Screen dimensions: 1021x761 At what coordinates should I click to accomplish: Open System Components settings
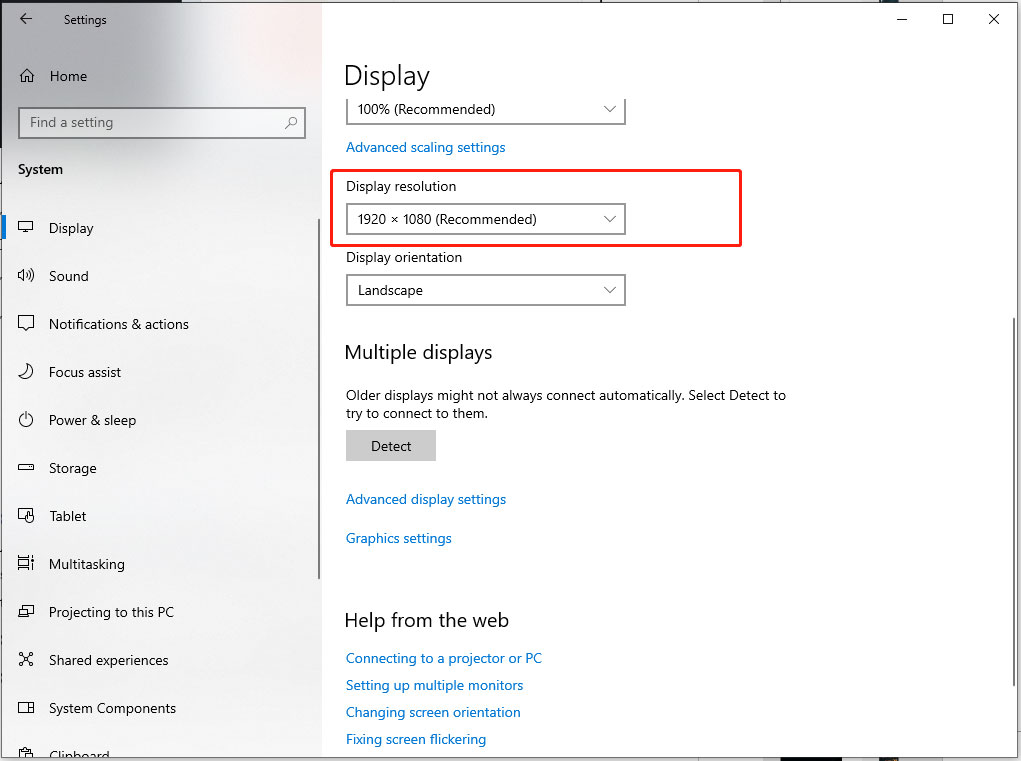(x=114, y=708)
